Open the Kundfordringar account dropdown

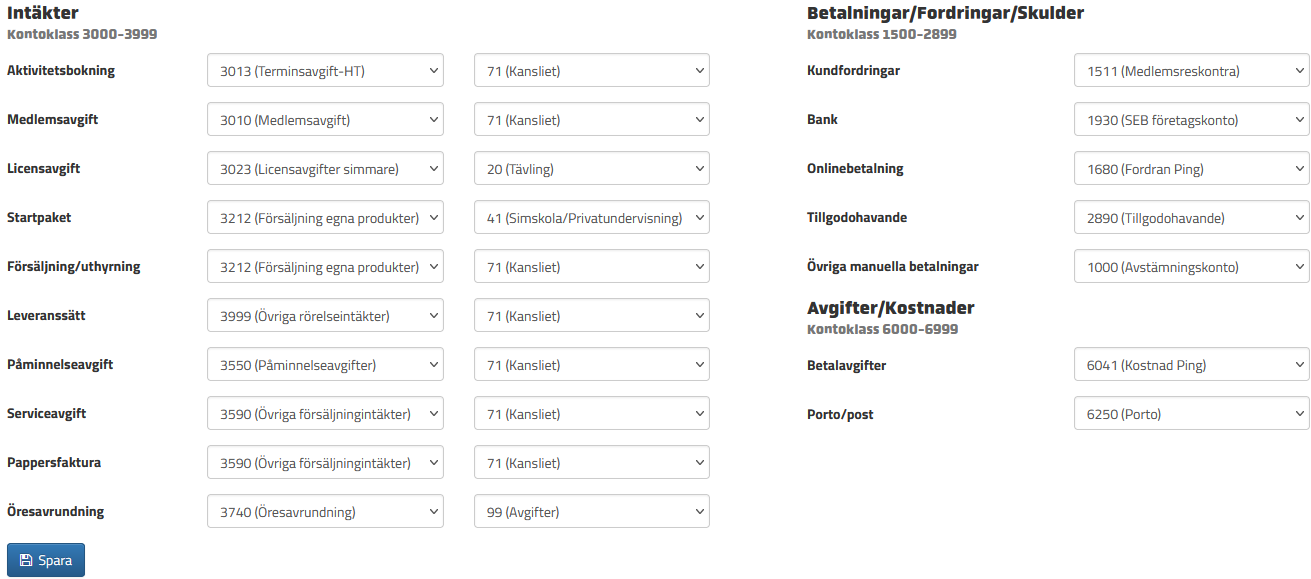(x=1191, y=71)
